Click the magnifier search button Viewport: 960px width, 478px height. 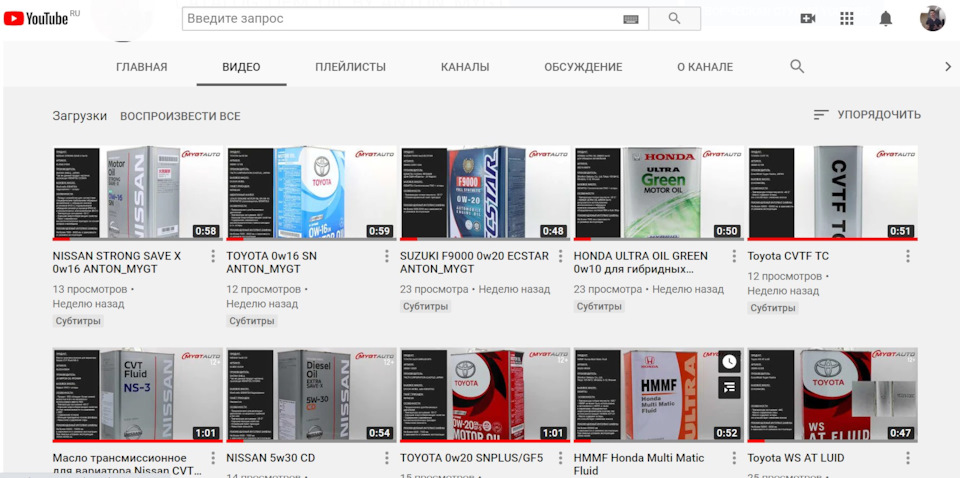point(675,18)
